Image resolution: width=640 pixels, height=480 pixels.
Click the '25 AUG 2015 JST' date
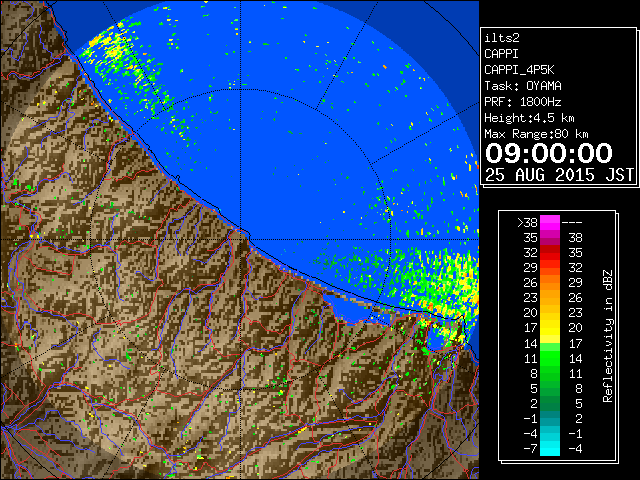click(559, 175)
